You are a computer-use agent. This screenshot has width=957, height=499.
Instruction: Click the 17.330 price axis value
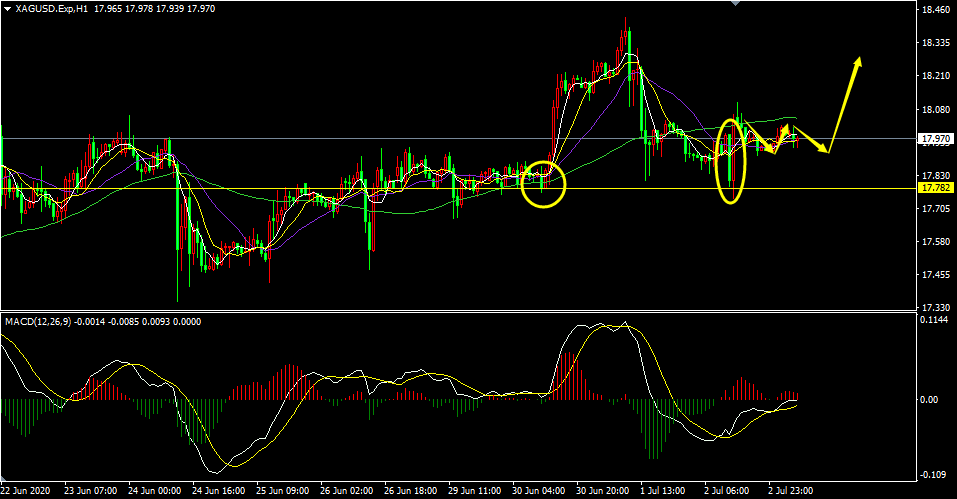pyautogui.click(x=936, y=307)
